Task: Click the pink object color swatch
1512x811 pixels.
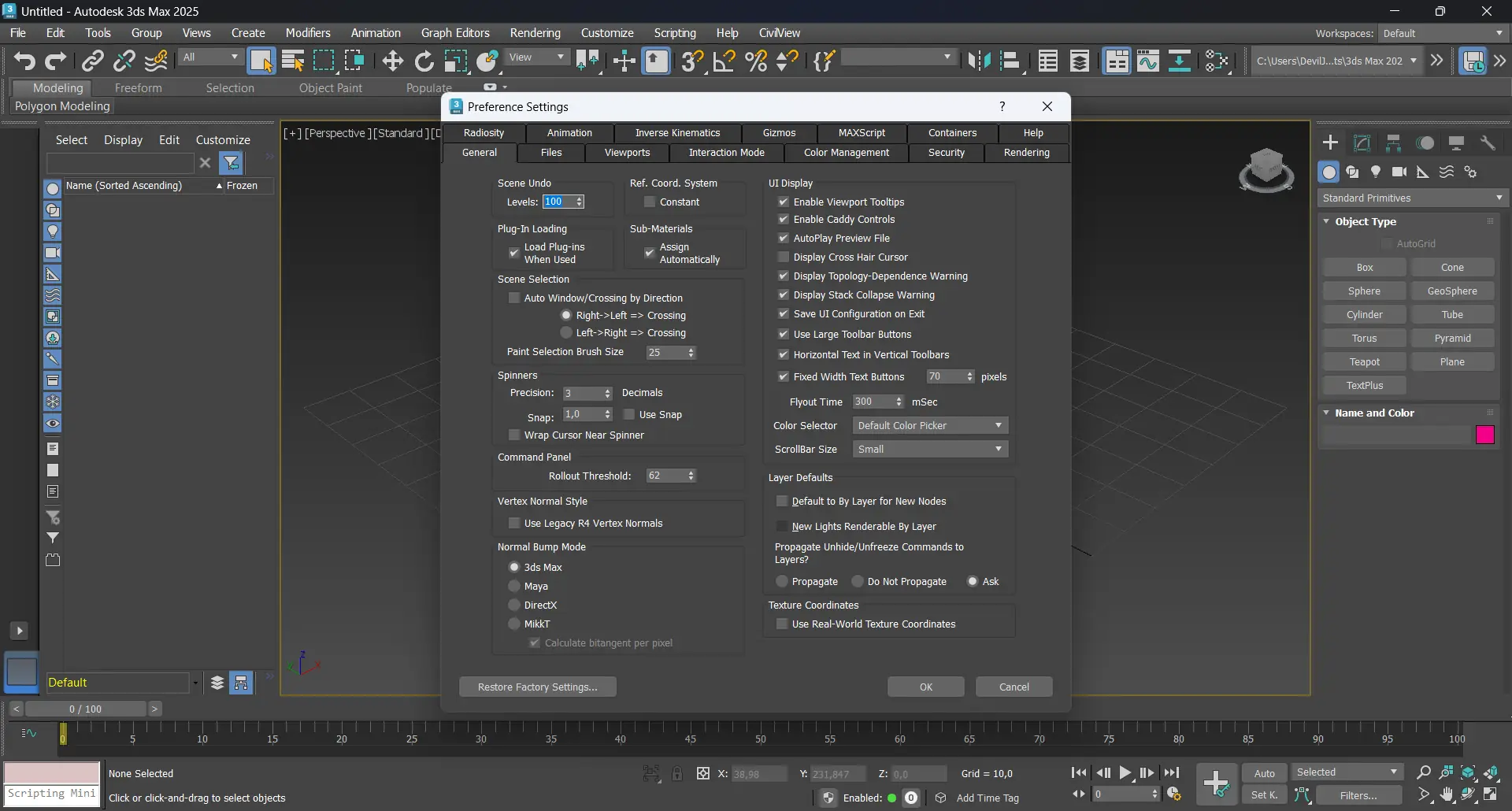Action: 1484,435
